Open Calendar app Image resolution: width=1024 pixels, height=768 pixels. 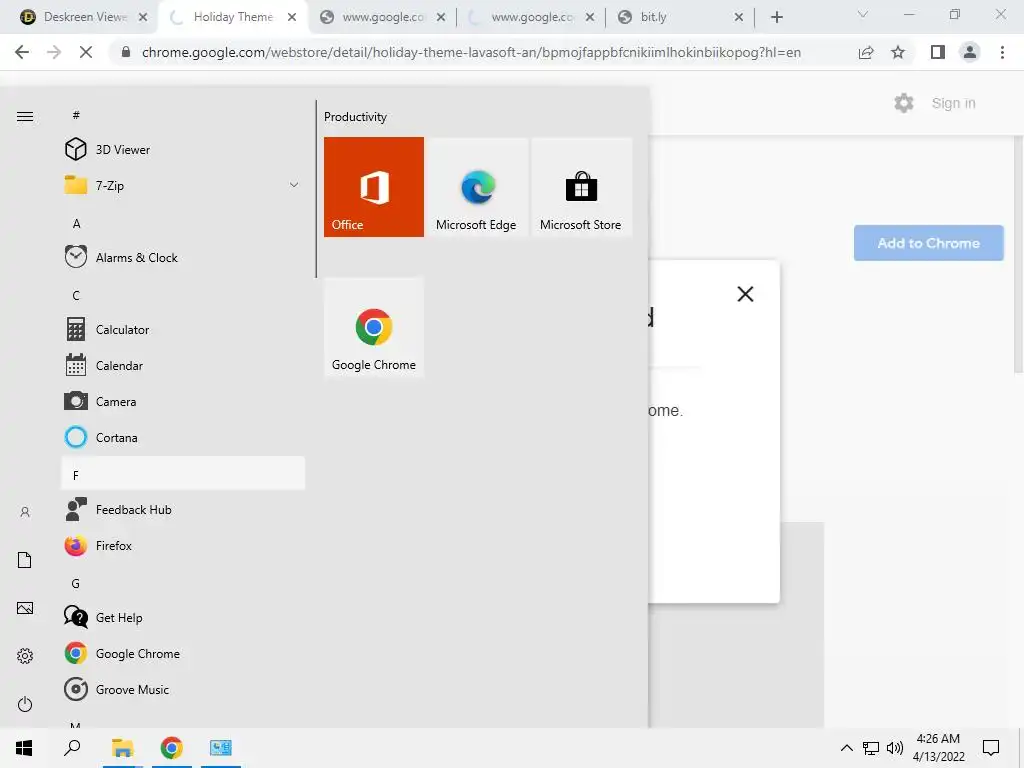pos(183,366)
